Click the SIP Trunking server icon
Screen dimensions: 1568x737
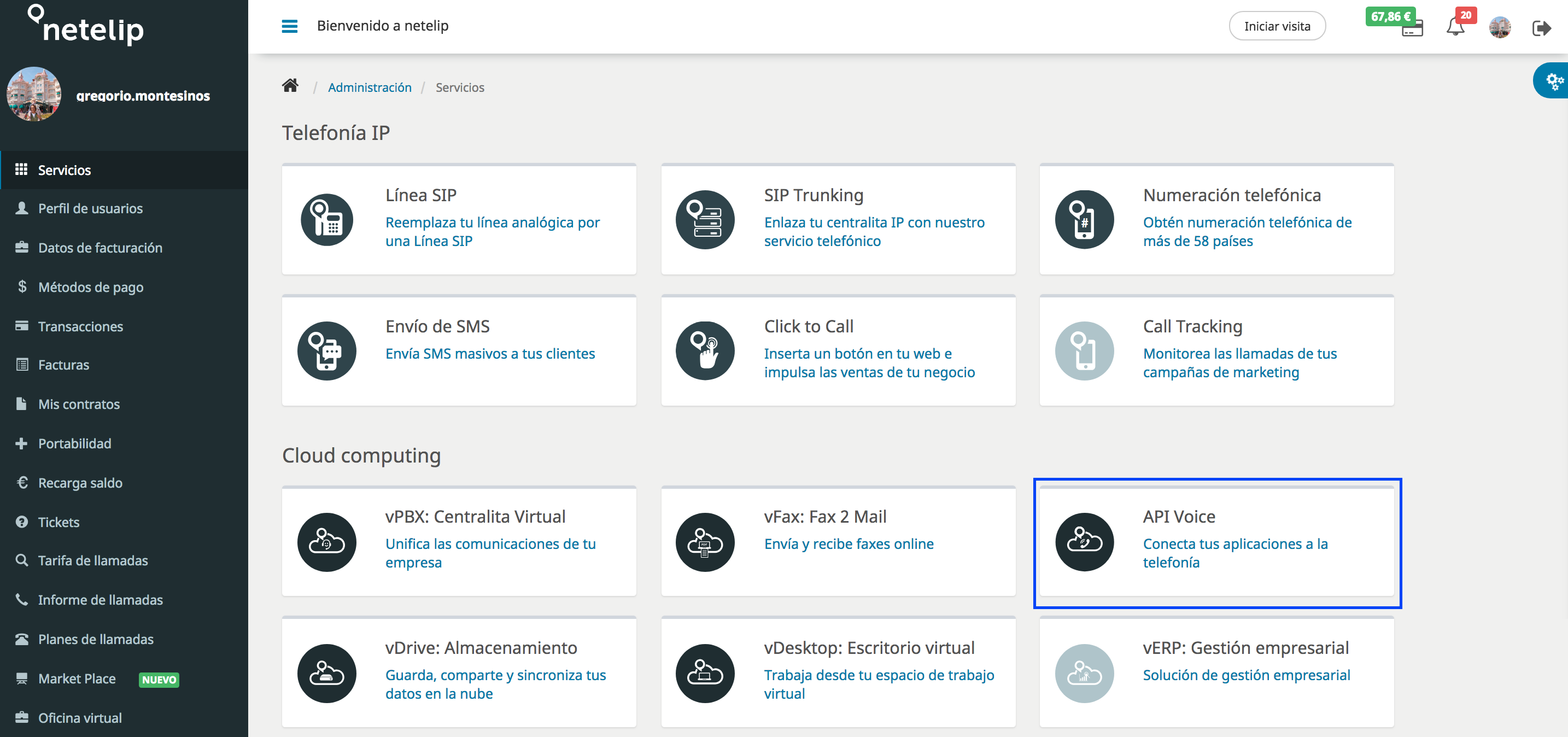pyautogui.click(x=705, y=220)
